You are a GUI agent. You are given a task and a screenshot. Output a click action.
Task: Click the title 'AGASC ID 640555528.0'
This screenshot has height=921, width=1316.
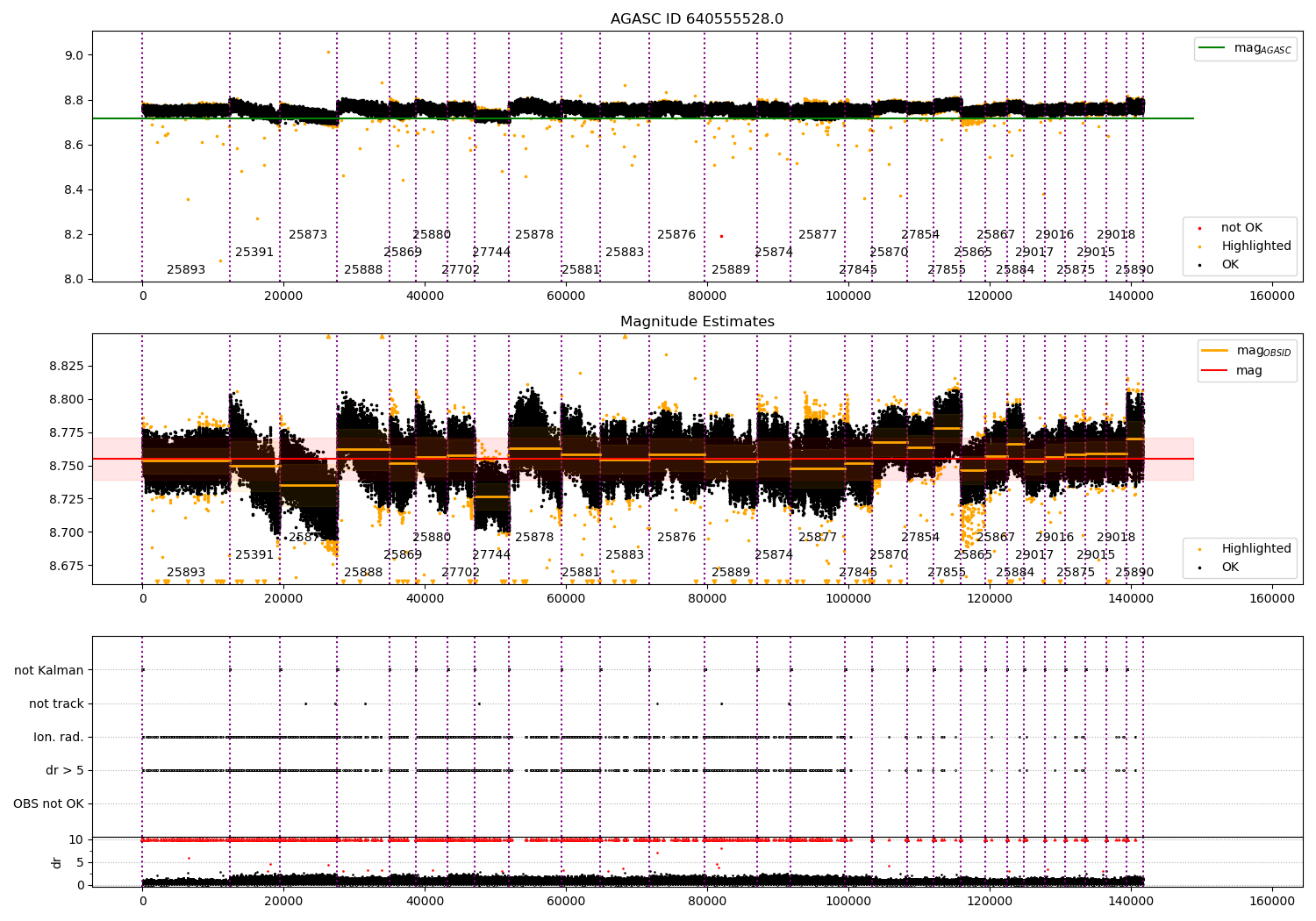coord(697,19)
